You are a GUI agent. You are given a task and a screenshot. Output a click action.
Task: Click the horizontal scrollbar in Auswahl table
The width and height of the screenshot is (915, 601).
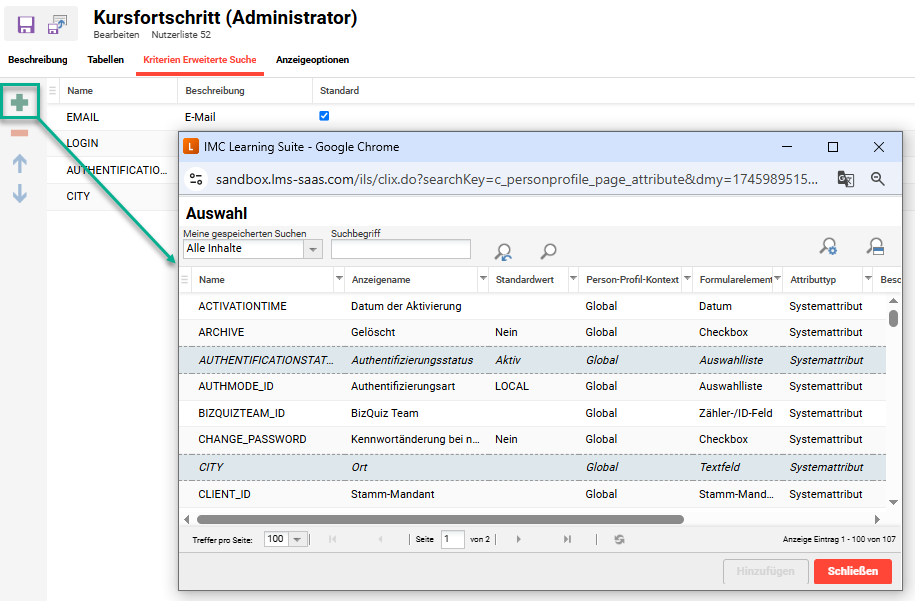(440, 519)
